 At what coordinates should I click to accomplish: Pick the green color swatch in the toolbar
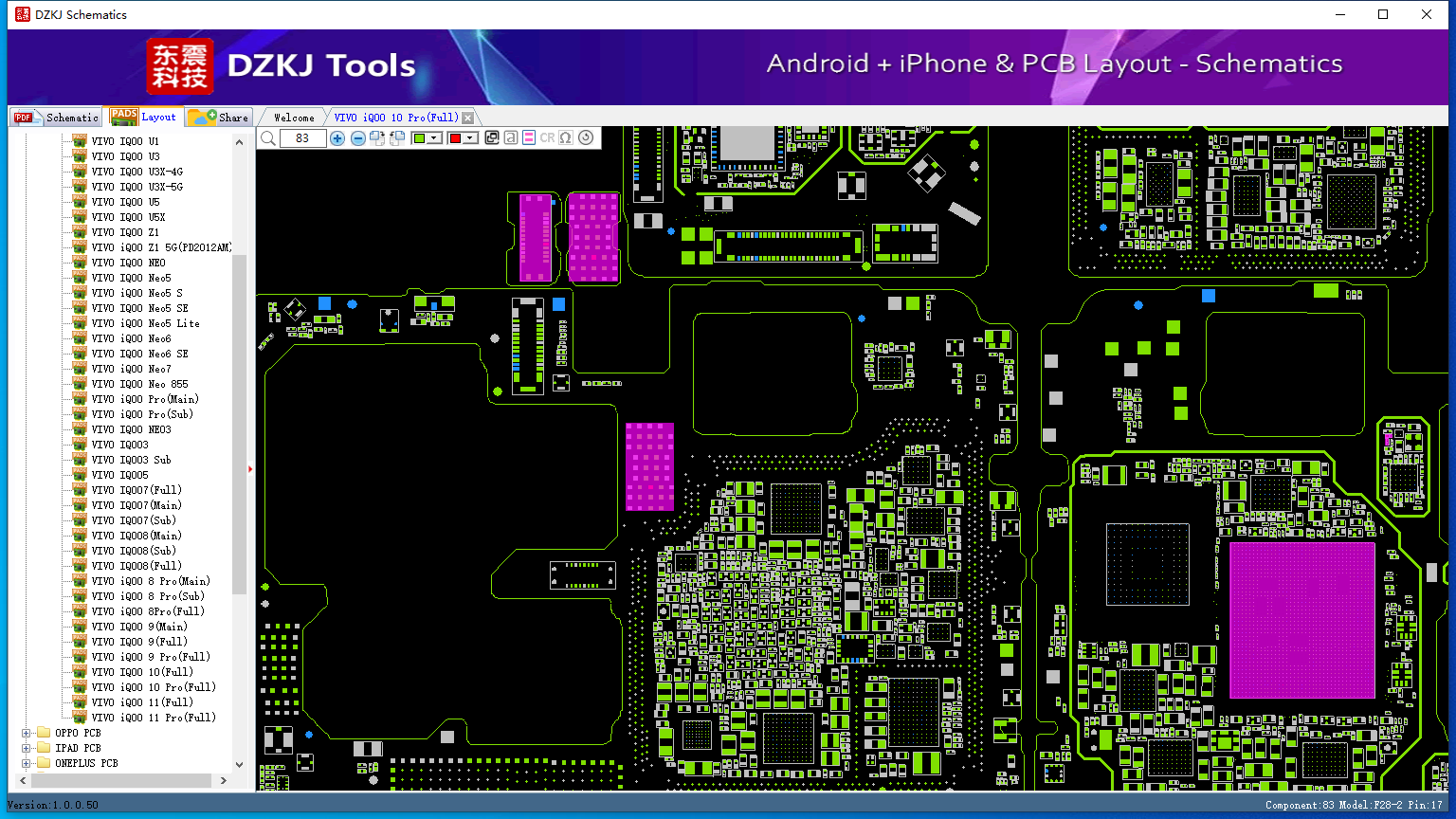419,138
